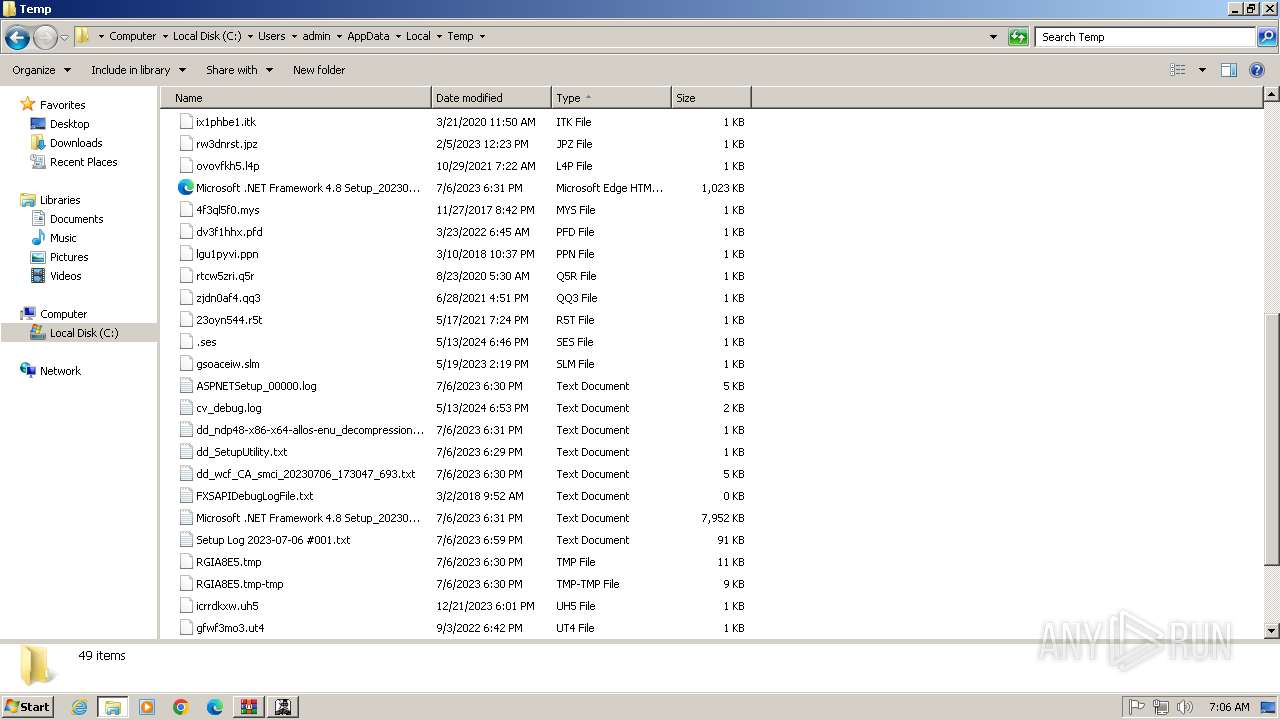Click the admin breadcrumb segment
This screenshot has height=720, width=1280.
point(316,36)
